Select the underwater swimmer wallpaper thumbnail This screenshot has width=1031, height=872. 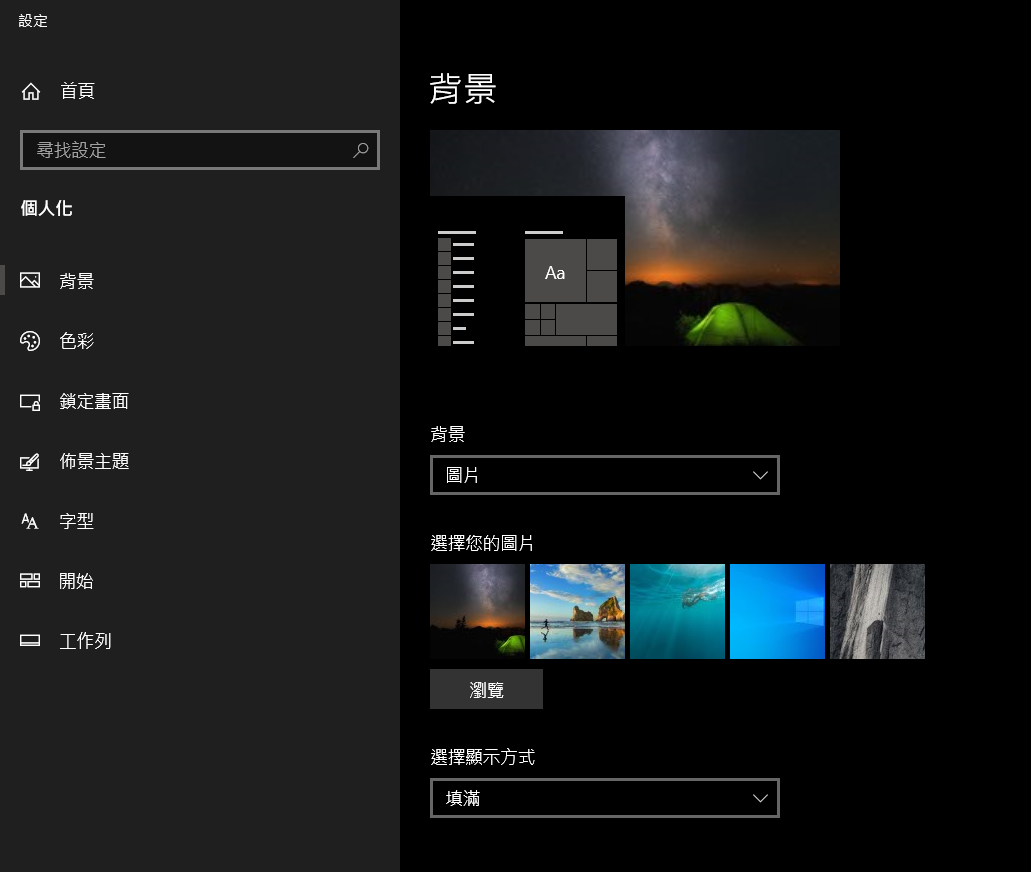(677, 612)
